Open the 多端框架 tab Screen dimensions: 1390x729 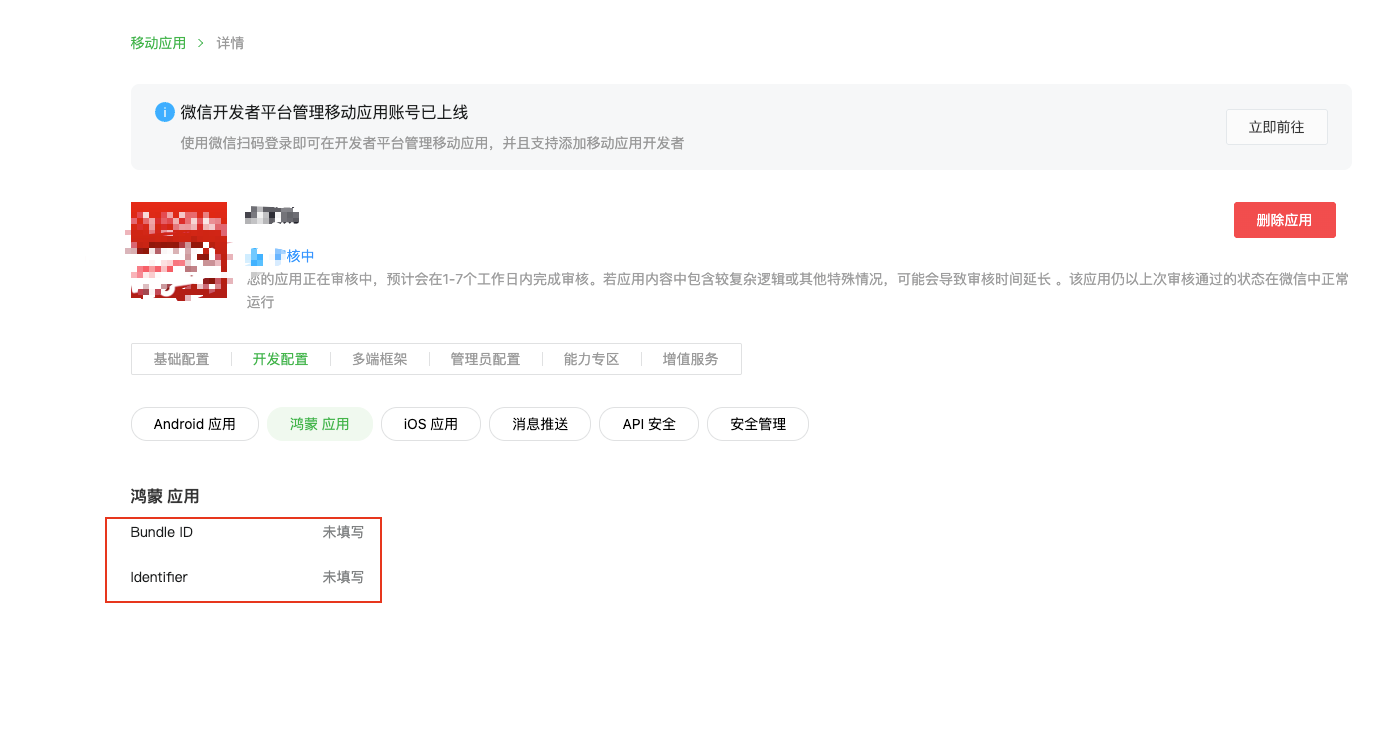point(380,359)
